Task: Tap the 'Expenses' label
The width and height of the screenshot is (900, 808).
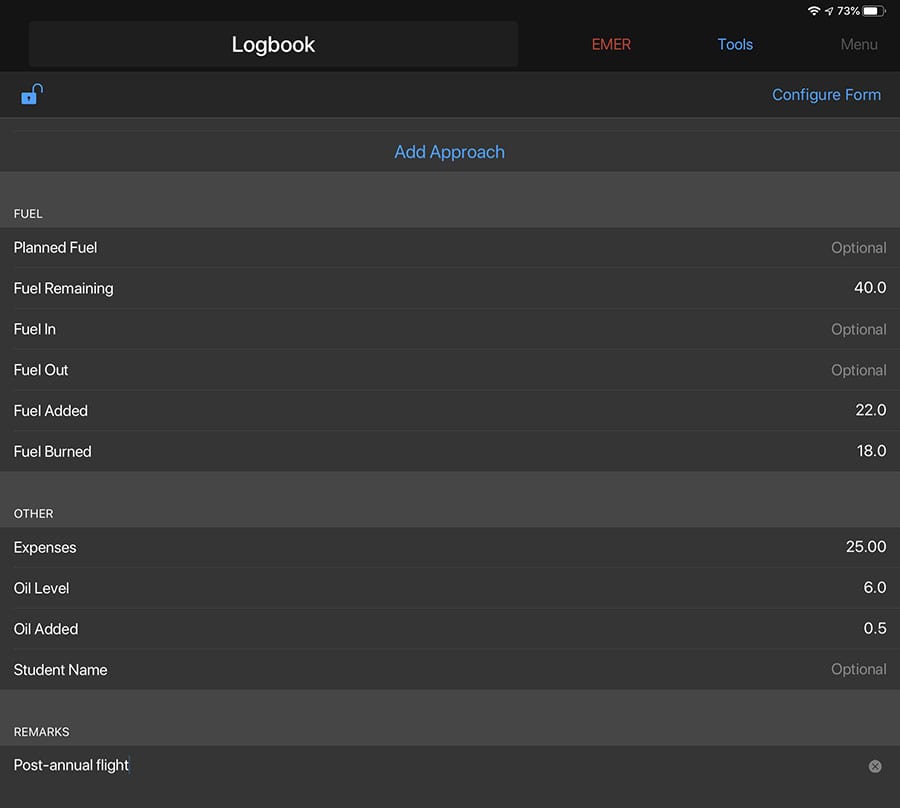Action: click(45, 548)
